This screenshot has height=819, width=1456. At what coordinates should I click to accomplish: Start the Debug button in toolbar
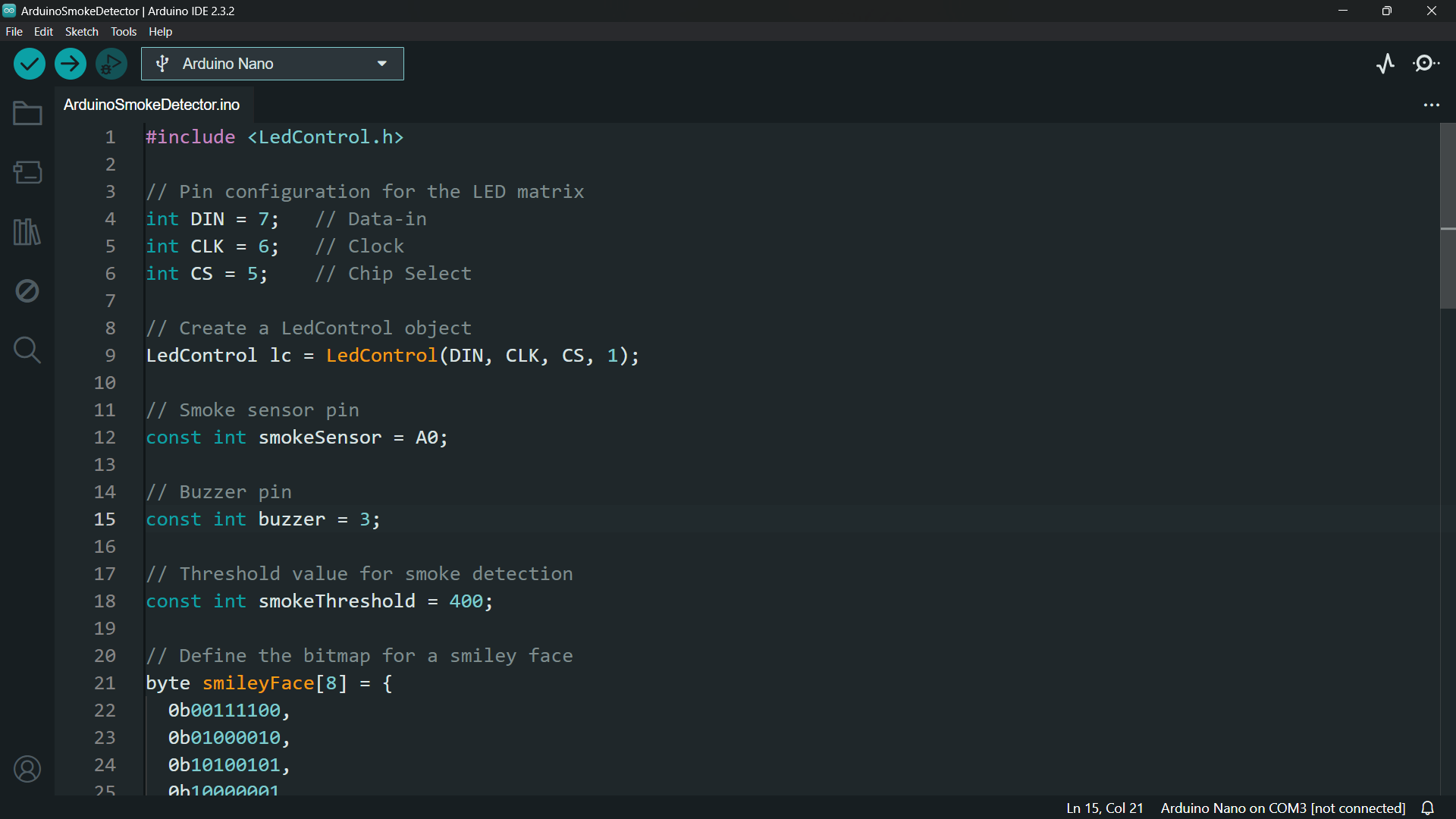coord(111,64)
